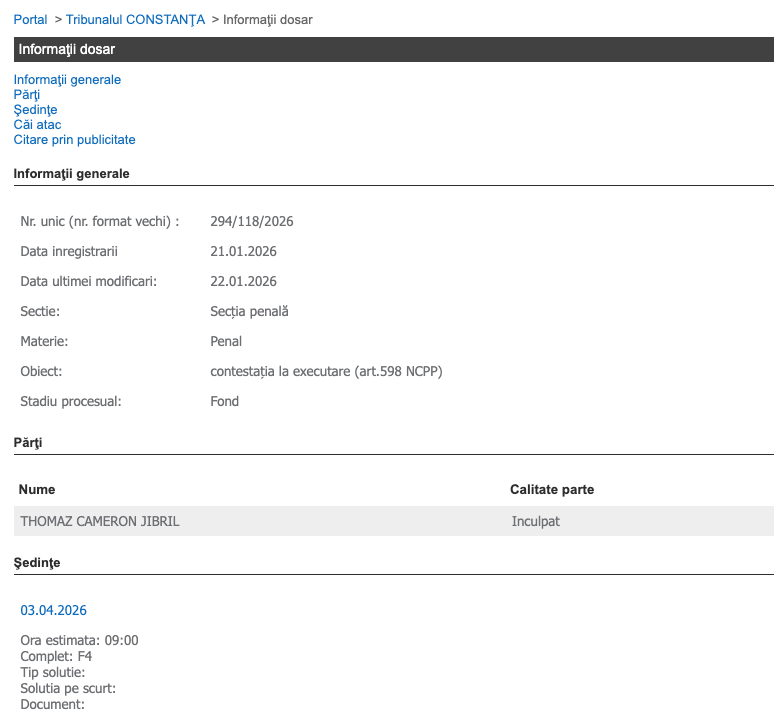This screenshot has height=725, width=783.
Task: Click the last modified date 22.01.2026
Action: [x=243, y=282]
